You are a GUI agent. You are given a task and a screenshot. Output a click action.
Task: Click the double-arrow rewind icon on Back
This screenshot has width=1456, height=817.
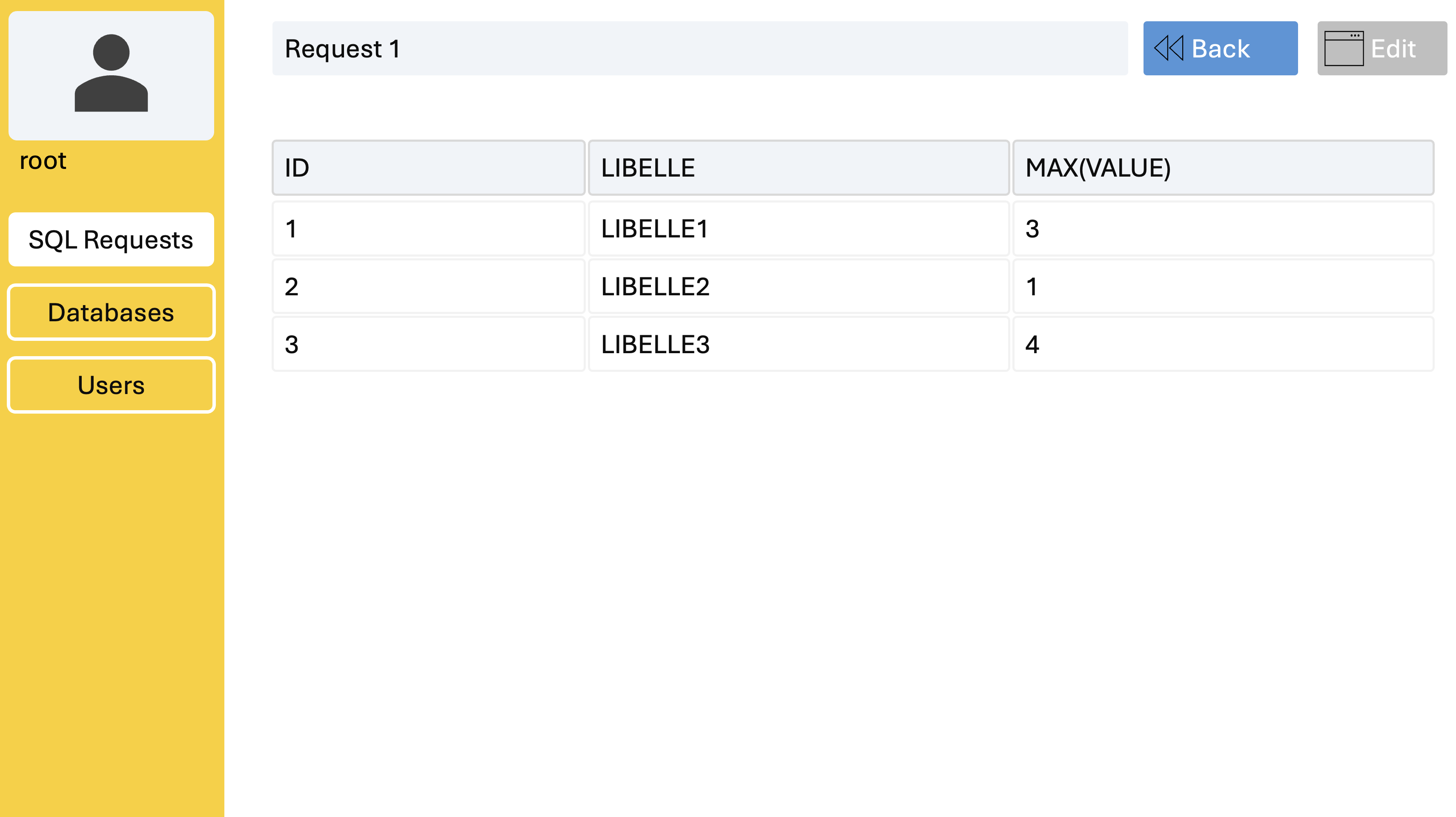point(1168,48)
